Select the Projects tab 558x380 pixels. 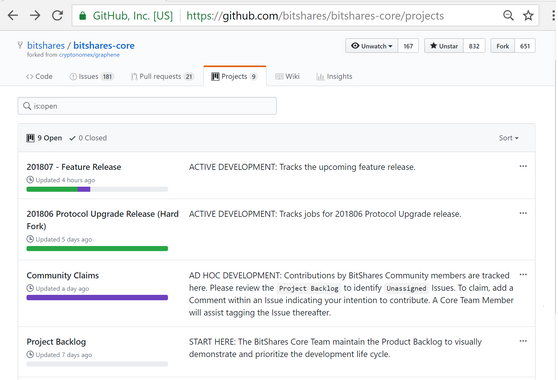tap(235, 76)
